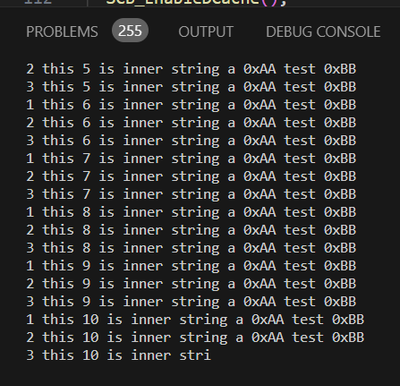400x386 pixels.
Task: Click the terminal line '3 this 9'
Action: pyautogui.click(x=191, y=302)
